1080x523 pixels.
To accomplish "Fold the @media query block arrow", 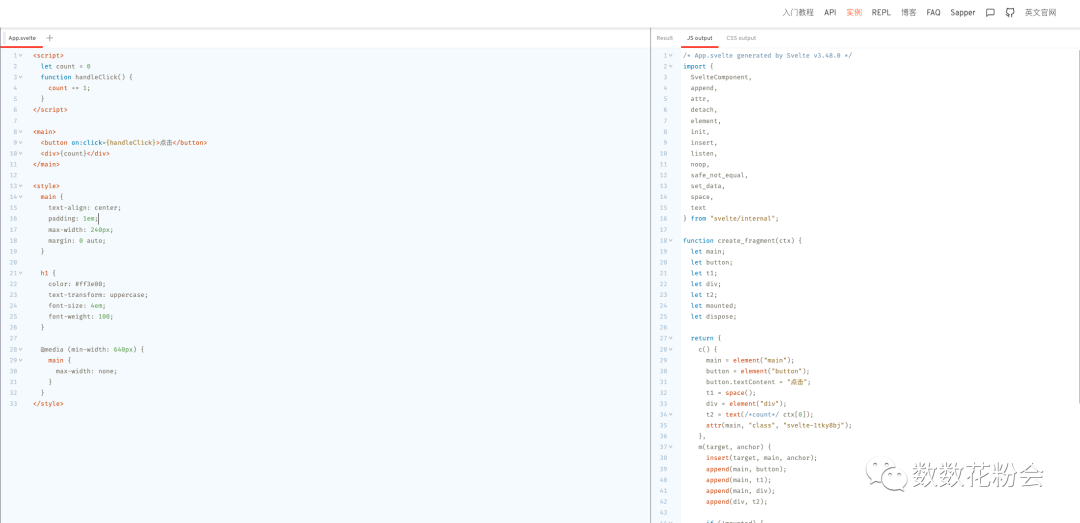I will point(21,349).
